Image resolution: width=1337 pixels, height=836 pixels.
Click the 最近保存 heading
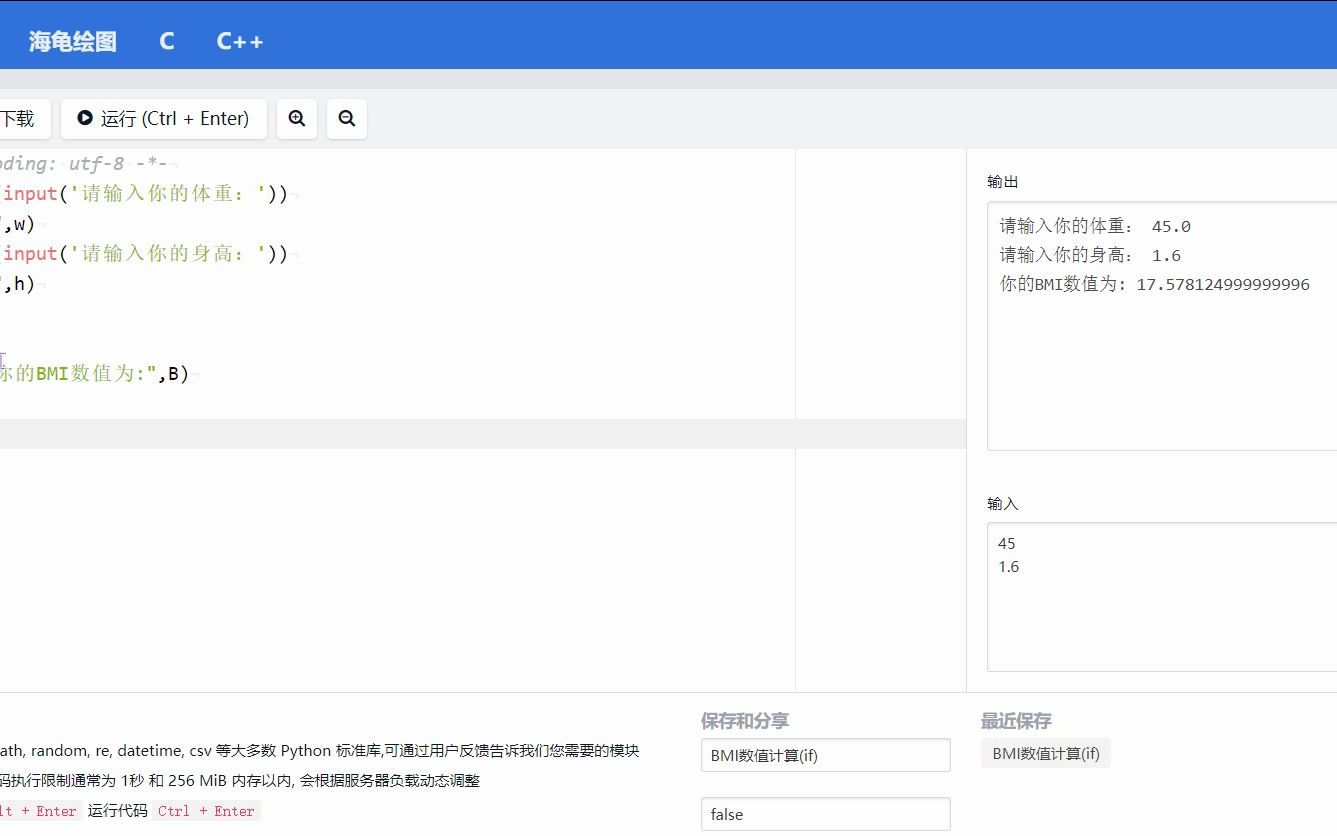click(x=1016, y=721)
